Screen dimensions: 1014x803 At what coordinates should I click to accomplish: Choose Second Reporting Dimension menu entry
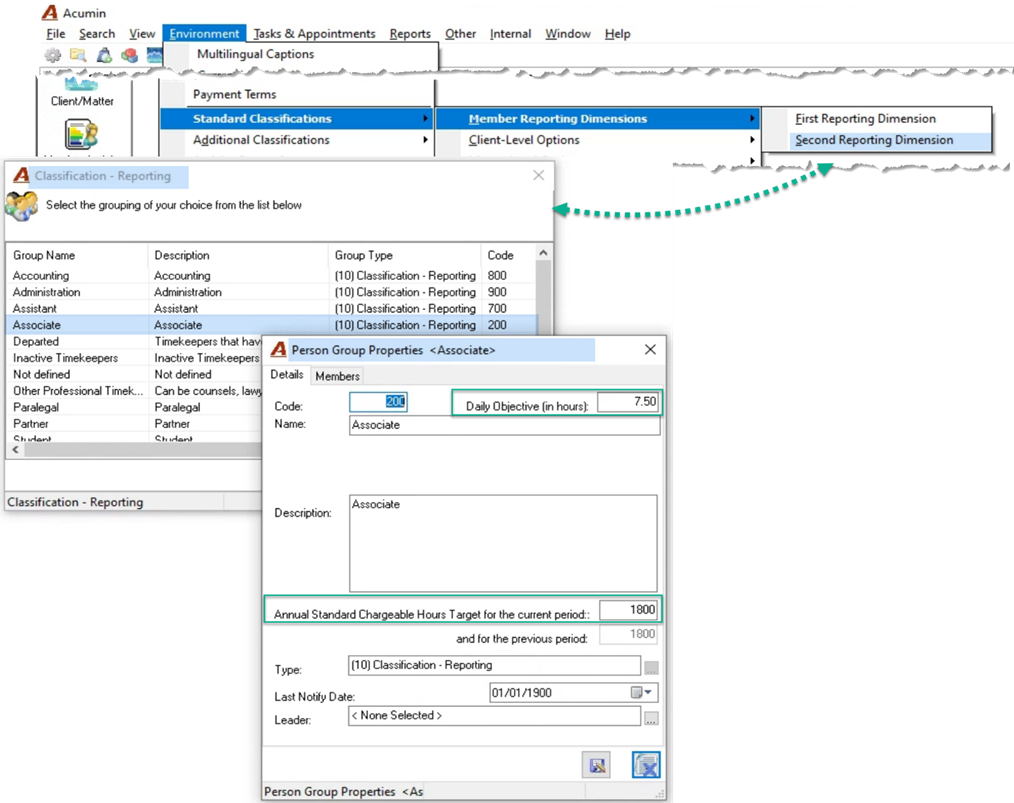click(x=890, y=140)
